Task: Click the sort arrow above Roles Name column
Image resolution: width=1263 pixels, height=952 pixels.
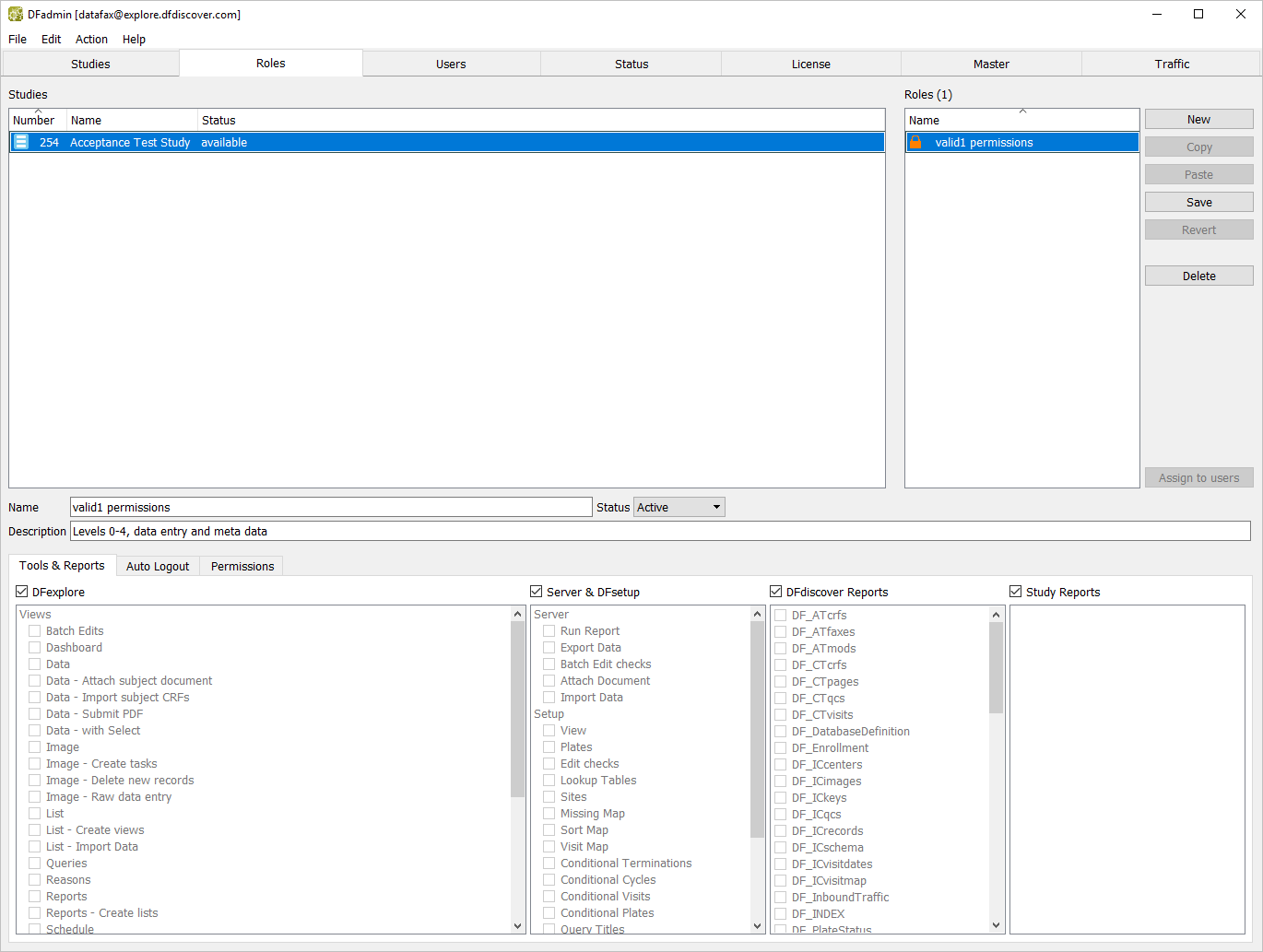Action: coord(1022,112)
